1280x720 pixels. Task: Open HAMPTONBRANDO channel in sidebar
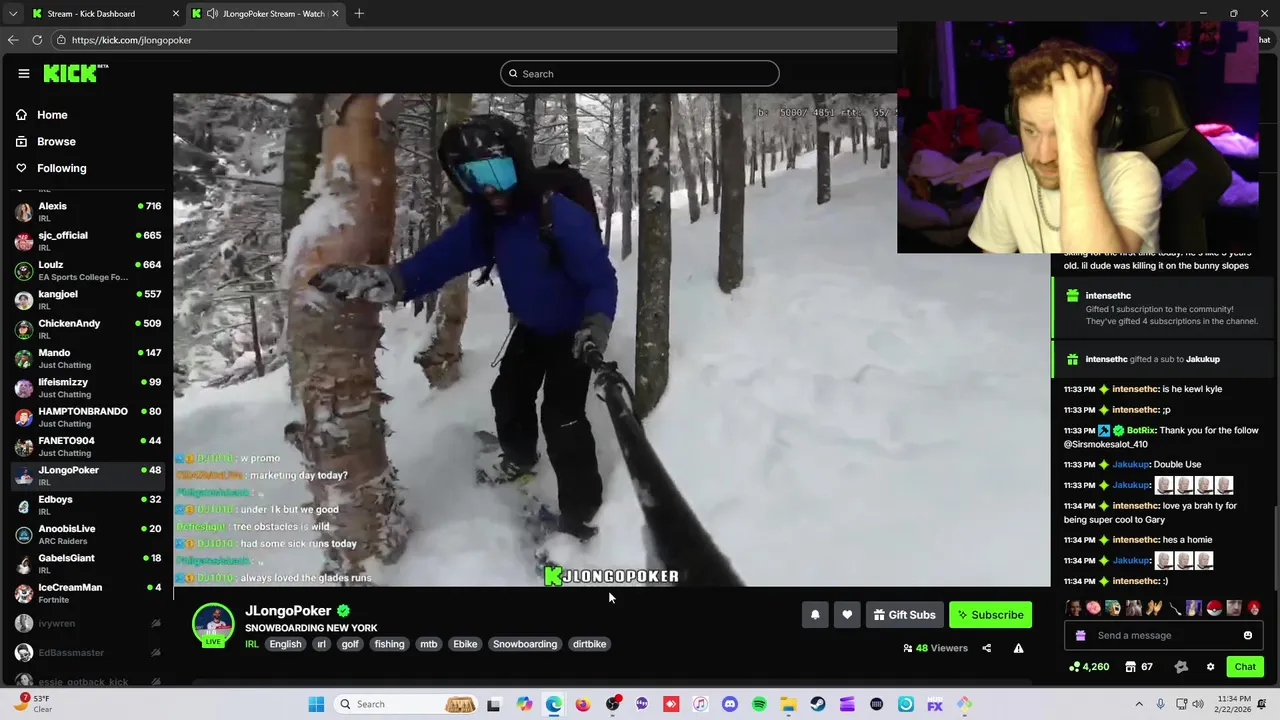click(x=86, y=417)
